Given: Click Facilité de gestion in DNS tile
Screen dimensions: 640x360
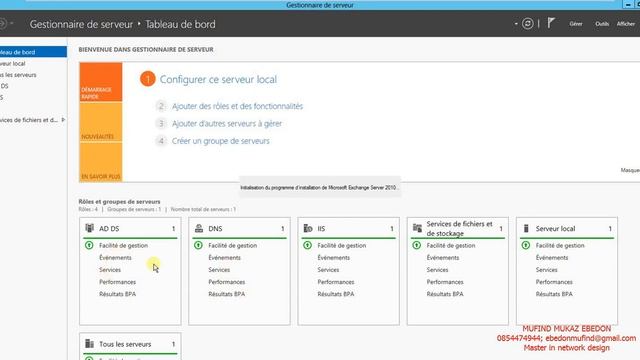Looking at the screenshot, I should click(232, 245).
